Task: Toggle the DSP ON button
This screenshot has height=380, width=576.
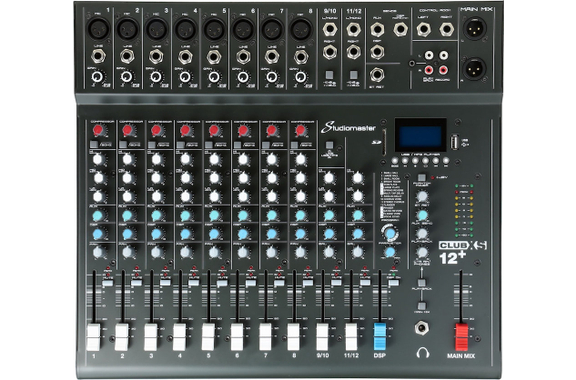Action: [x=394, y=283]
